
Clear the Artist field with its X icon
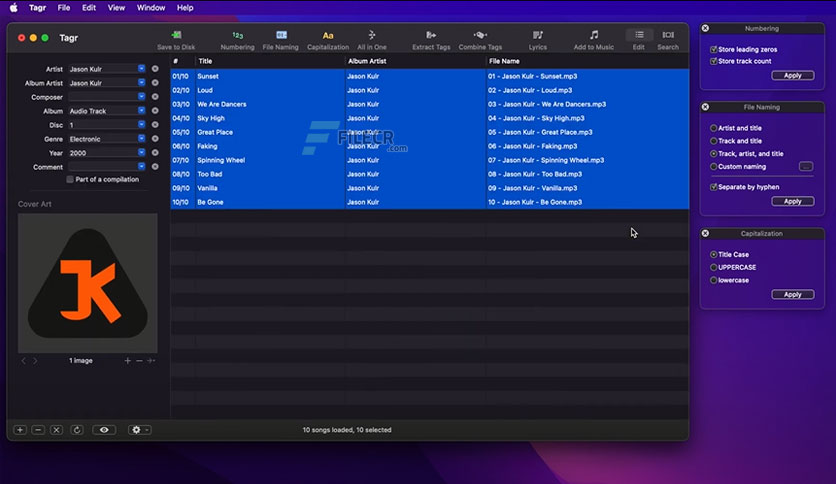pos(155,69)
